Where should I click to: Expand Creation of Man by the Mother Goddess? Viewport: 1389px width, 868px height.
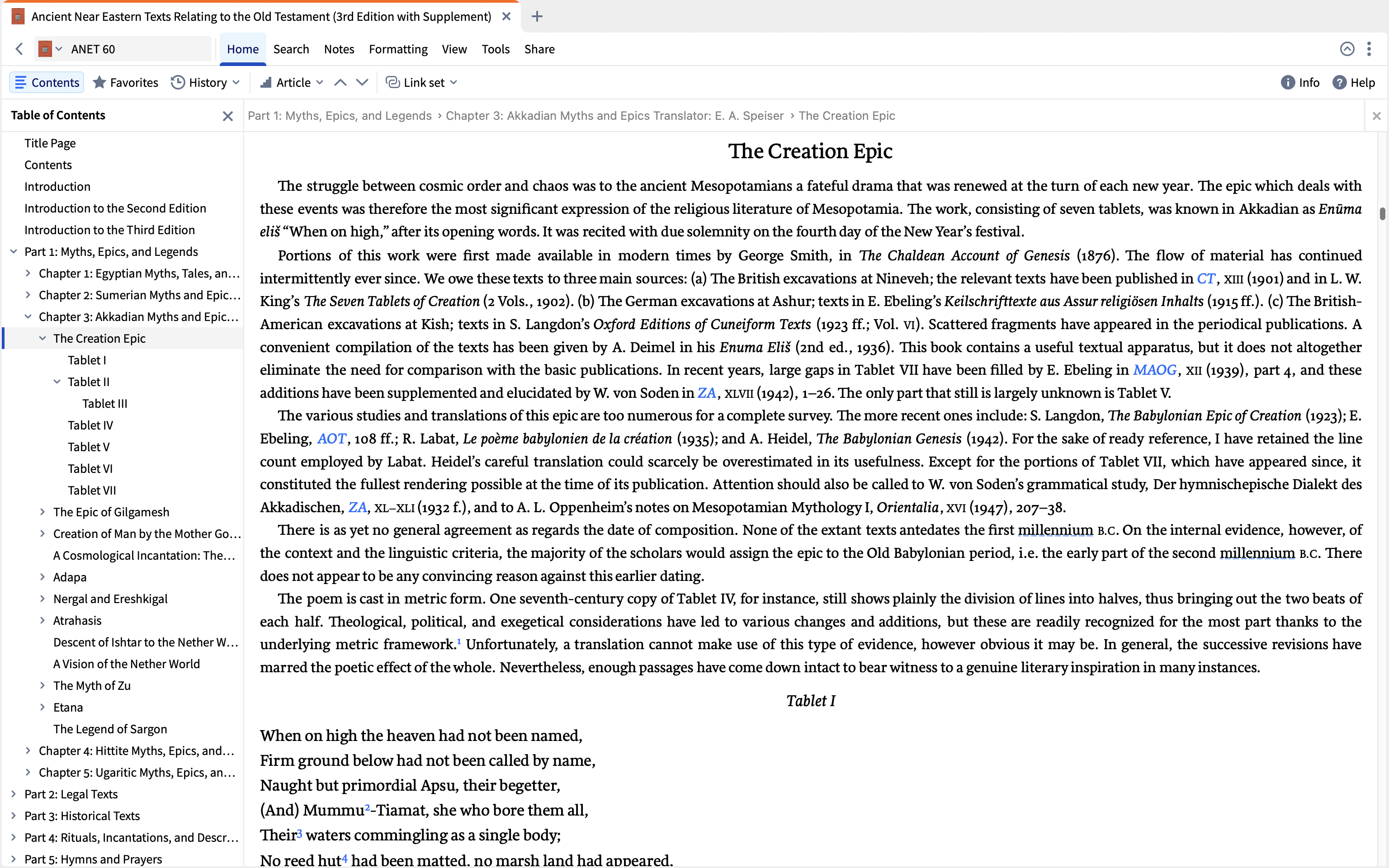pos(43,534)
